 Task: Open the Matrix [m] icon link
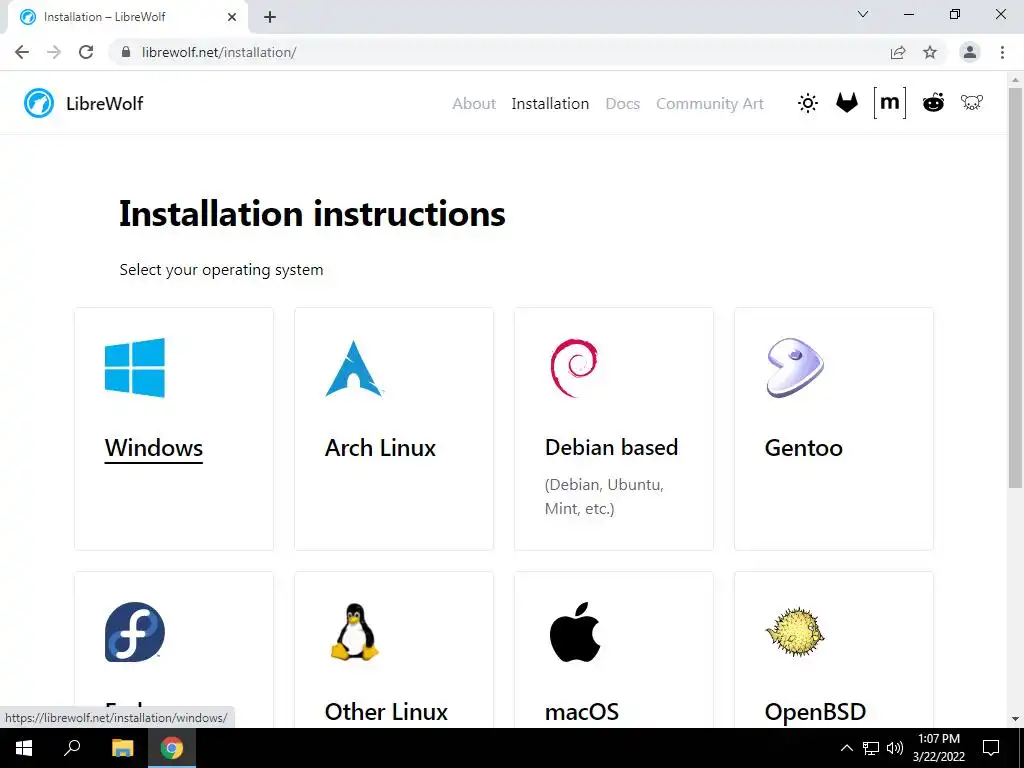tap(889, 103)
